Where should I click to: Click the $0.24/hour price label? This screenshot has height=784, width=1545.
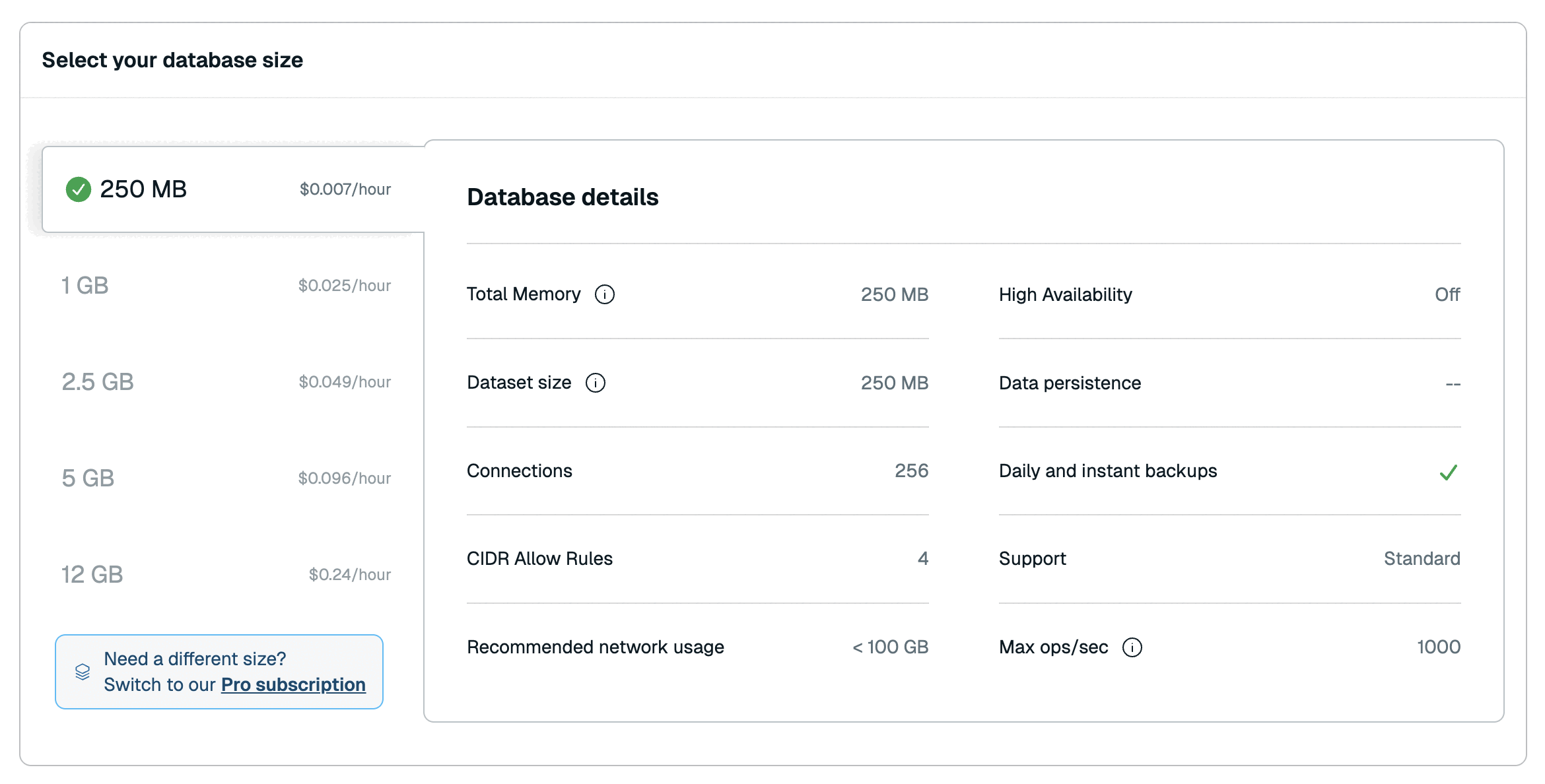(x=349, y=575)
